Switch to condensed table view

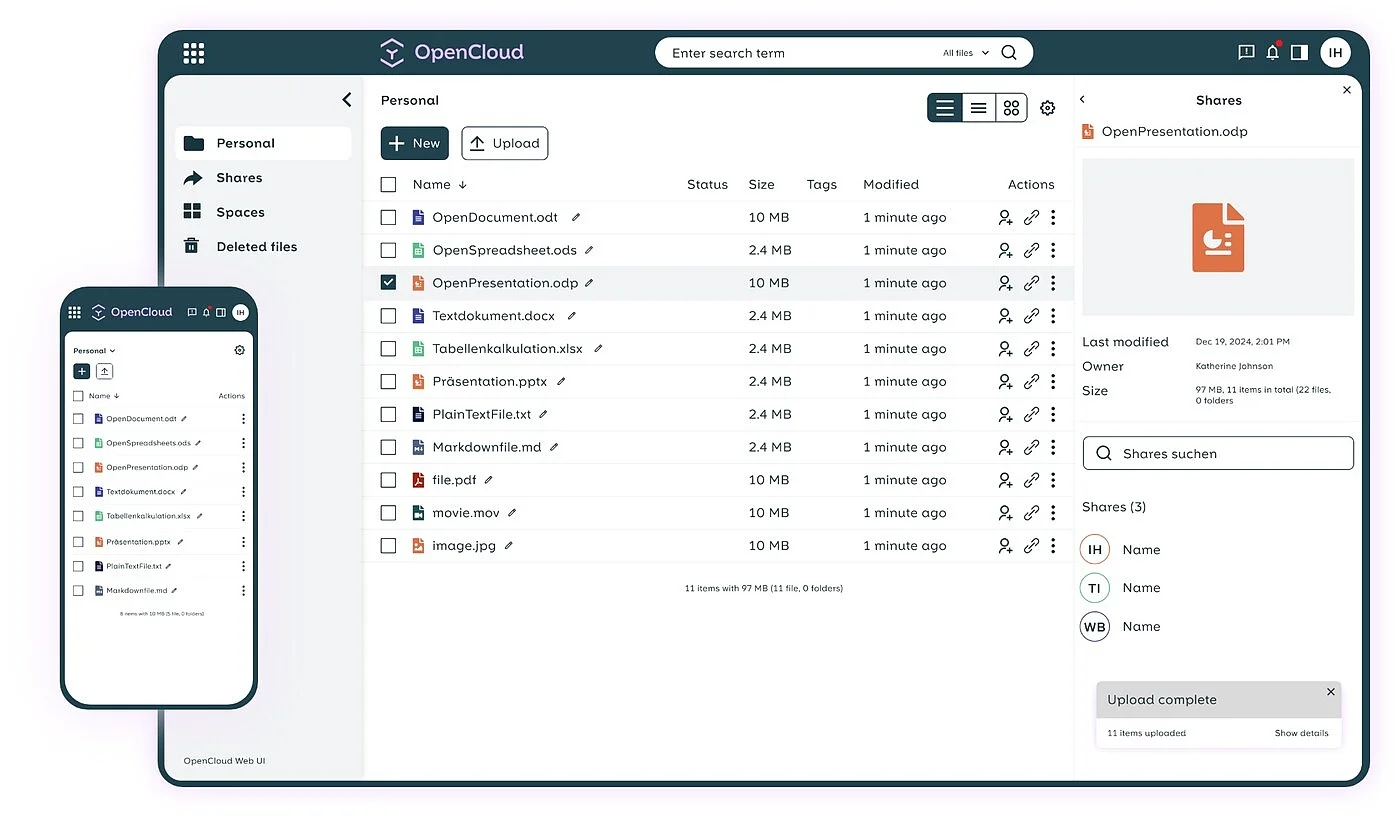(978, 108)
